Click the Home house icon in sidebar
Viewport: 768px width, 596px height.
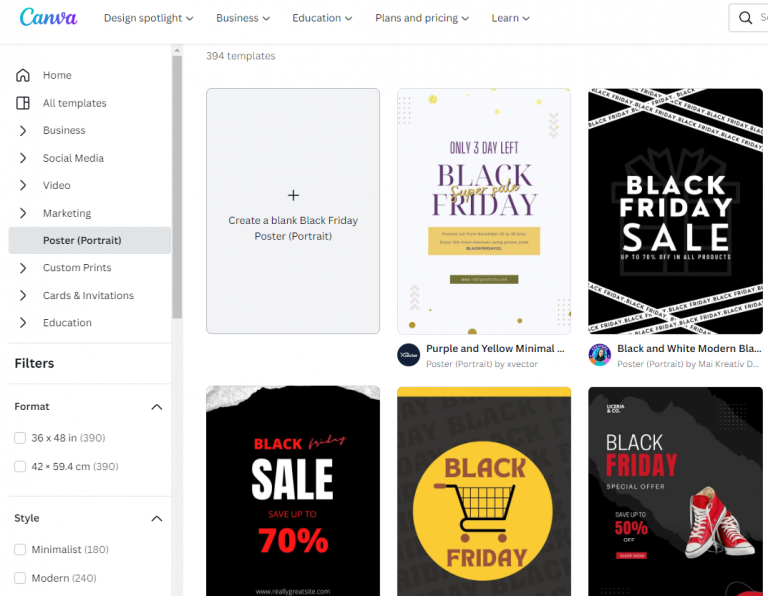[23, 75]
